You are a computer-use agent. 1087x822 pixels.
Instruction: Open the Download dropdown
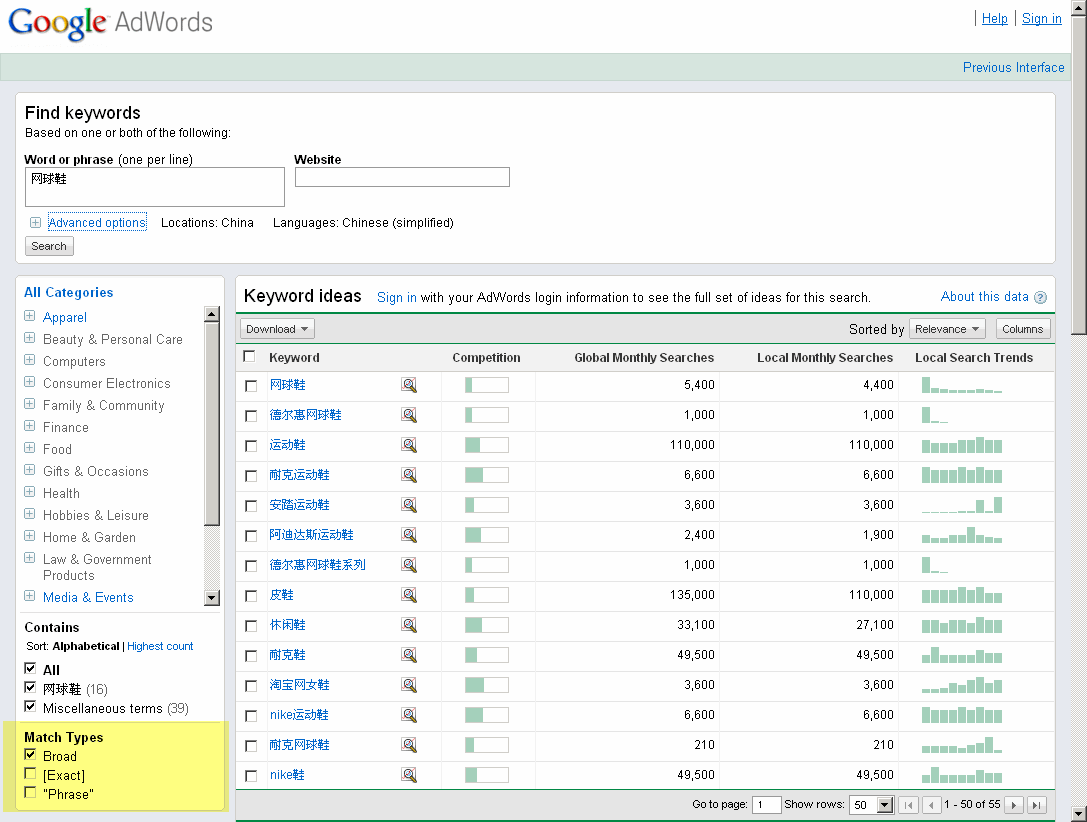point(277,329)
